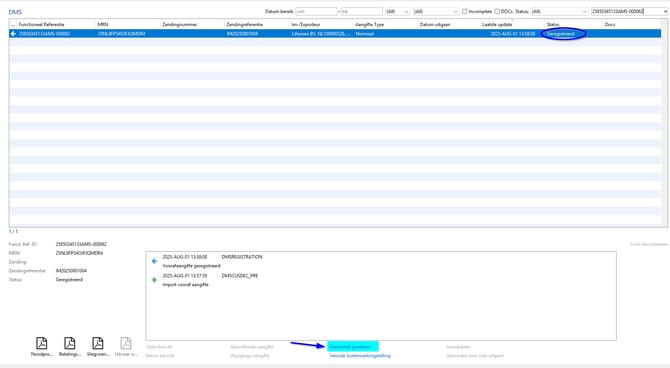The image size is (670, 368).
Task: Sort by Laatste update column header
Action: click(497, 24)
